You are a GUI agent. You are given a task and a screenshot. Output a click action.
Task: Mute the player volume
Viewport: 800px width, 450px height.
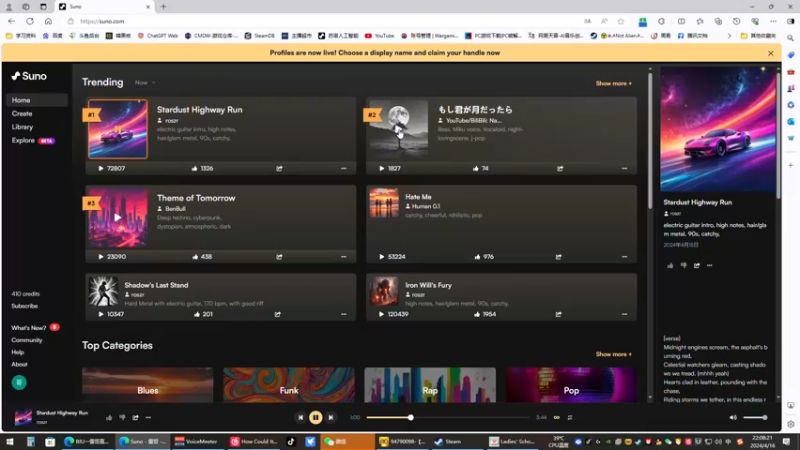[x=733, y=417]
